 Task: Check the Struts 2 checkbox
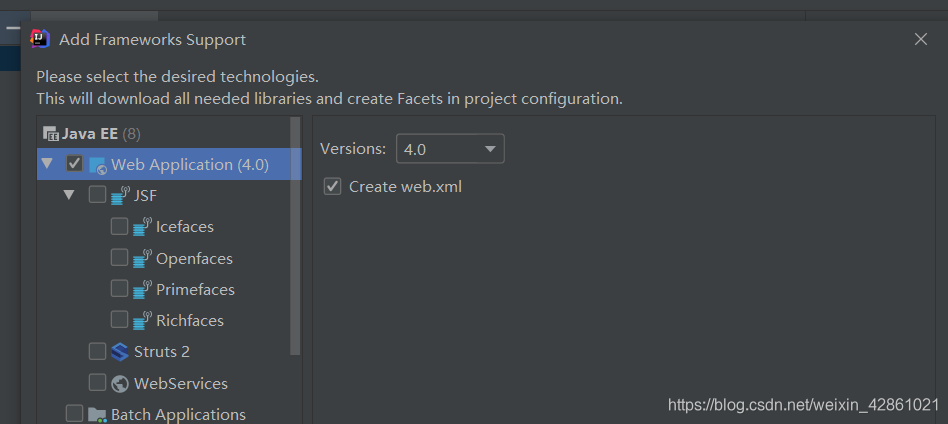[97, 351]
